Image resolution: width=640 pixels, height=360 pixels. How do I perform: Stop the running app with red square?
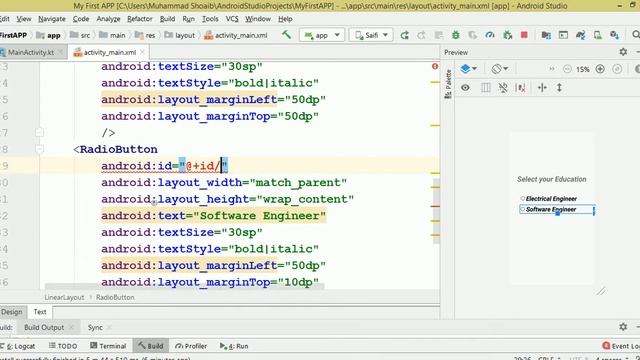point(524,35)
